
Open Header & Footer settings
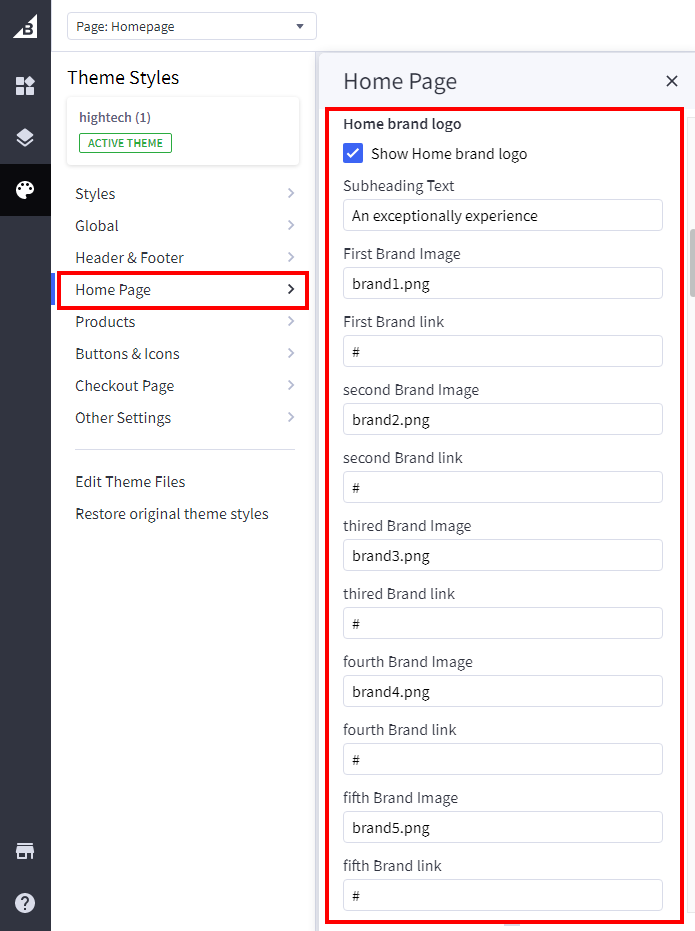(184, 258)
